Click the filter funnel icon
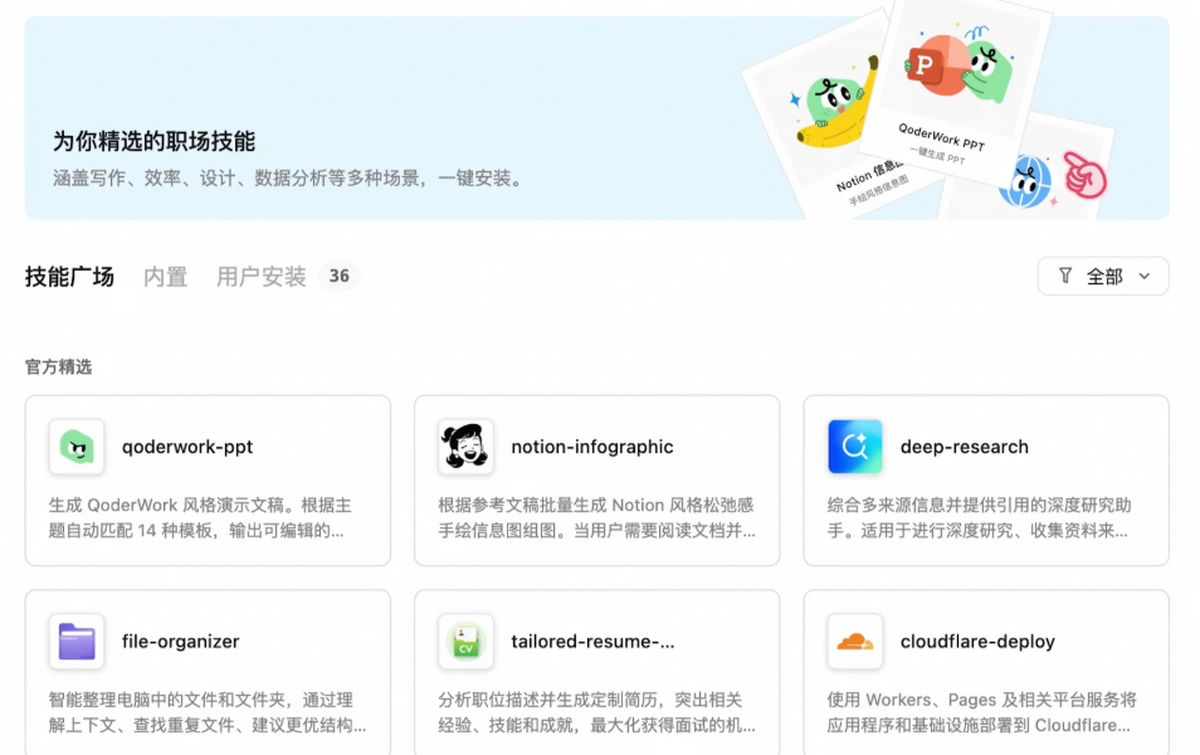 coord(1066,276)
